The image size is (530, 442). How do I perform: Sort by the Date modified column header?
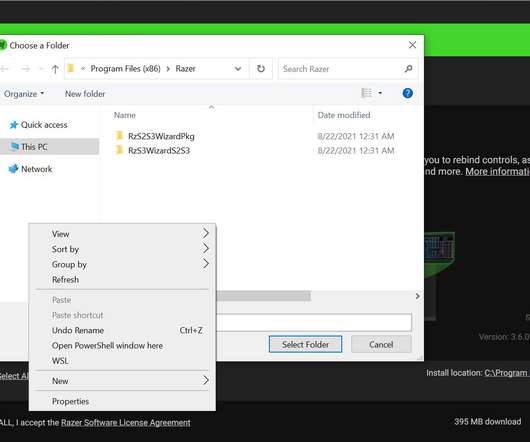coord(344,115)
